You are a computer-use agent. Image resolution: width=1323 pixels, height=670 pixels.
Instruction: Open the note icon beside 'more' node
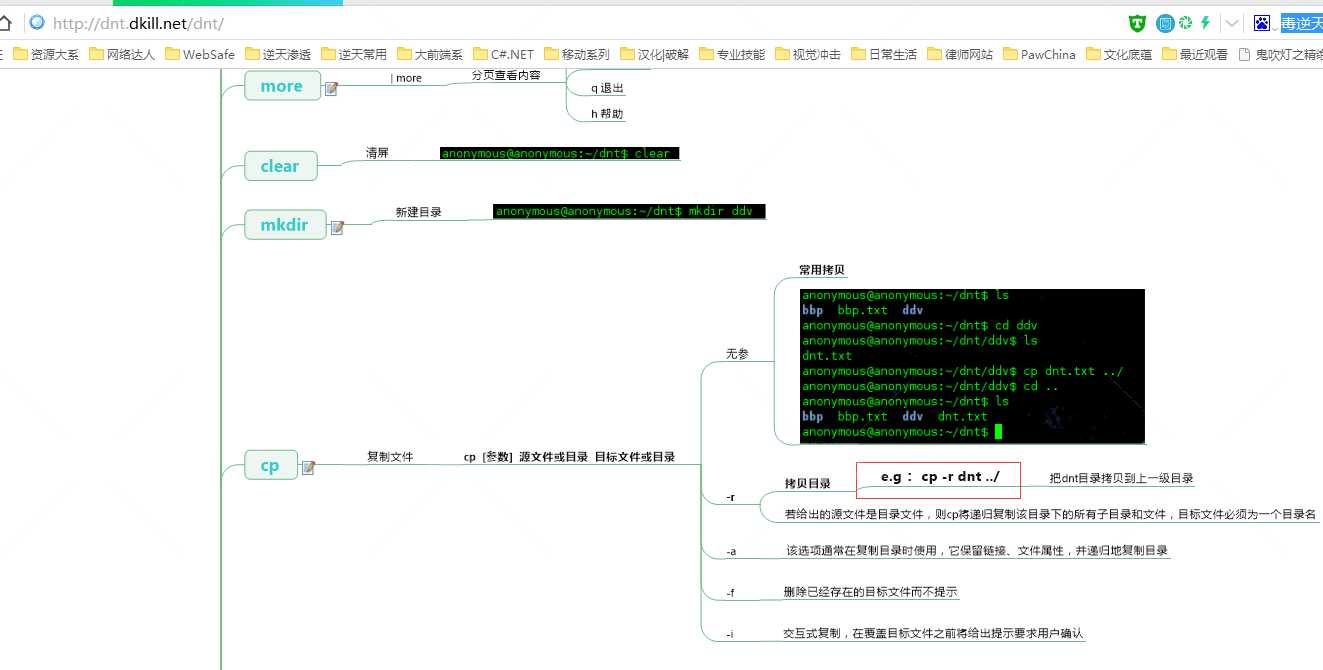pyautogui.click(x=331, y=89)
